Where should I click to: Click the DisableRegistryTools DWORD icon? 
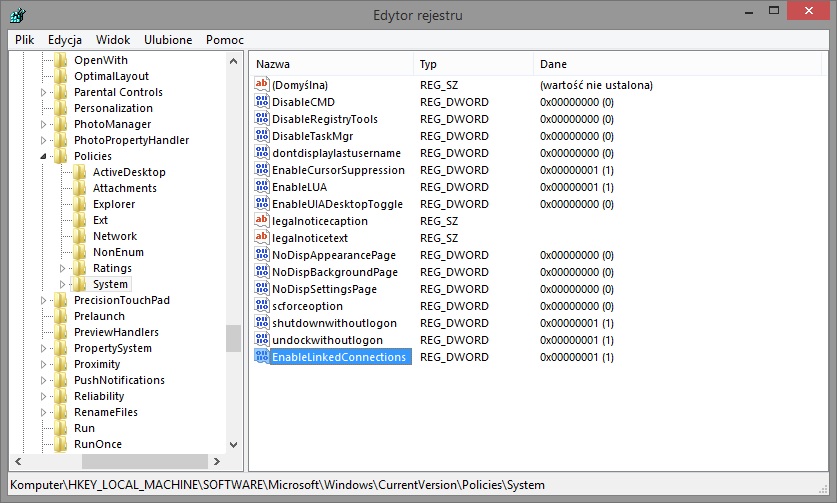[262, 119]
